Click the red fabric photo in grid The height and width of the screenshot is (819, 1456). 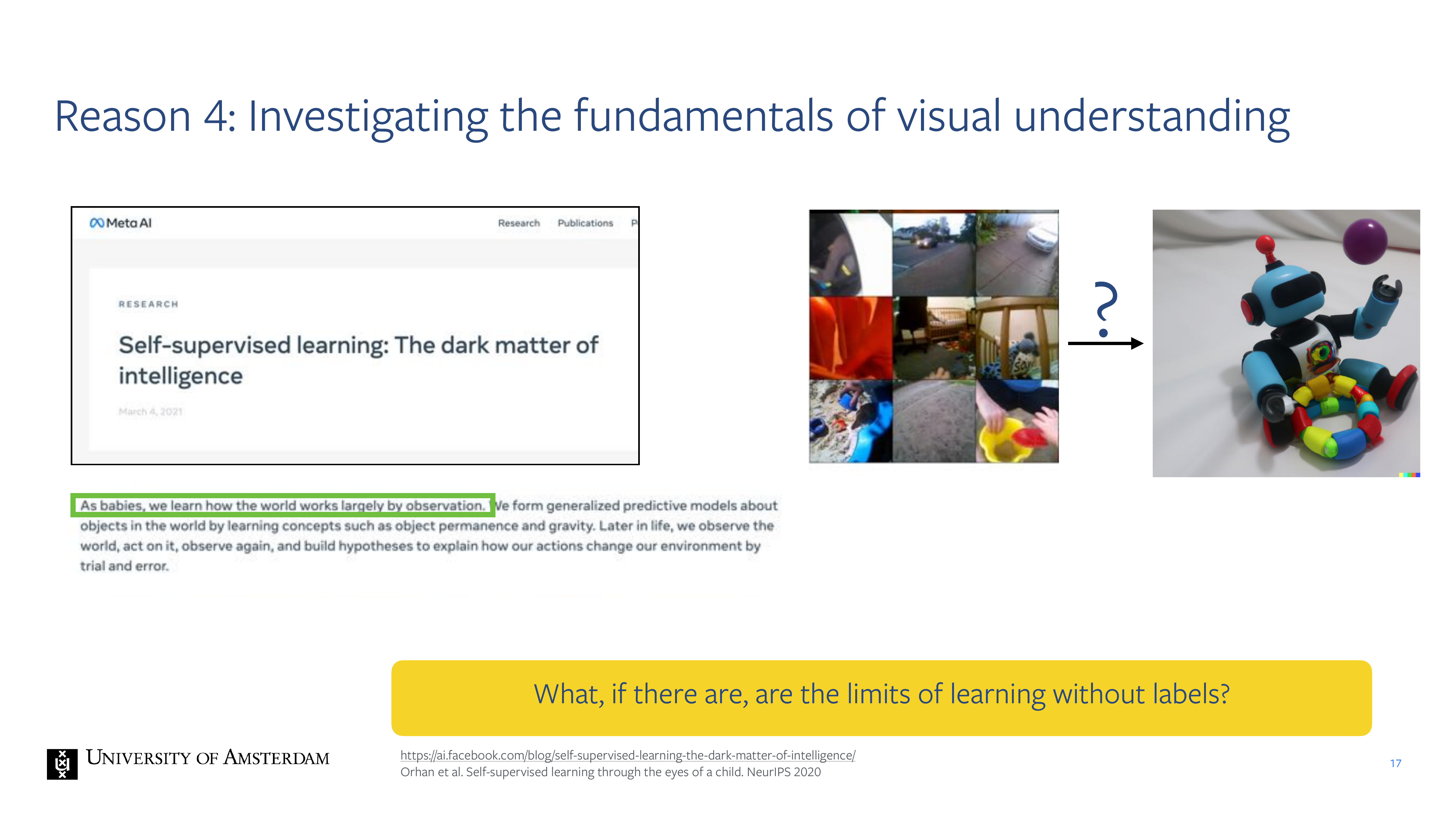pyautogui.click(x=850, y=337)
